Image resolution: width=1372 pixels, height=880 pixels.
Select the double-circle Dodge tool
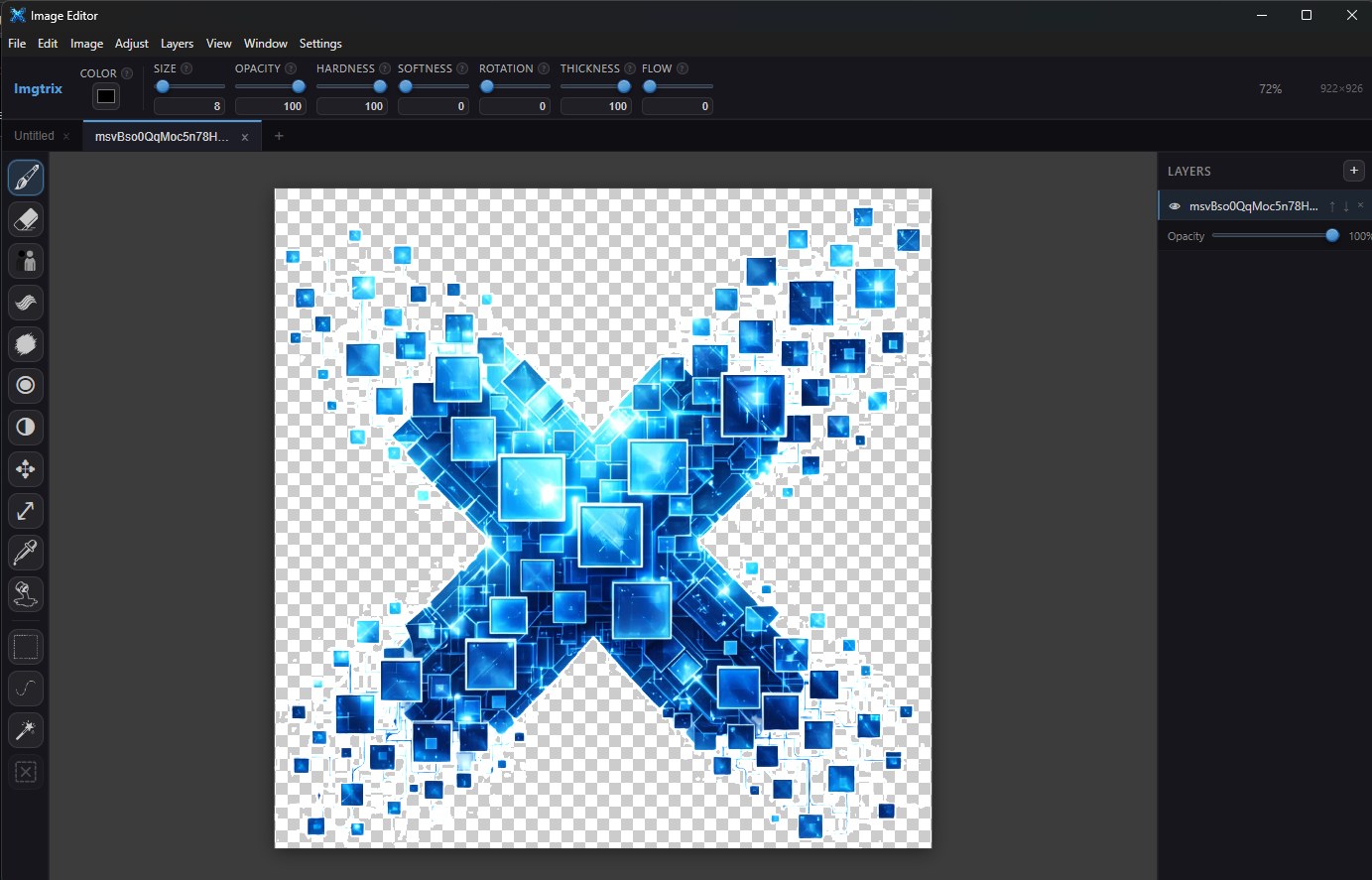click(x=26, y=386)
